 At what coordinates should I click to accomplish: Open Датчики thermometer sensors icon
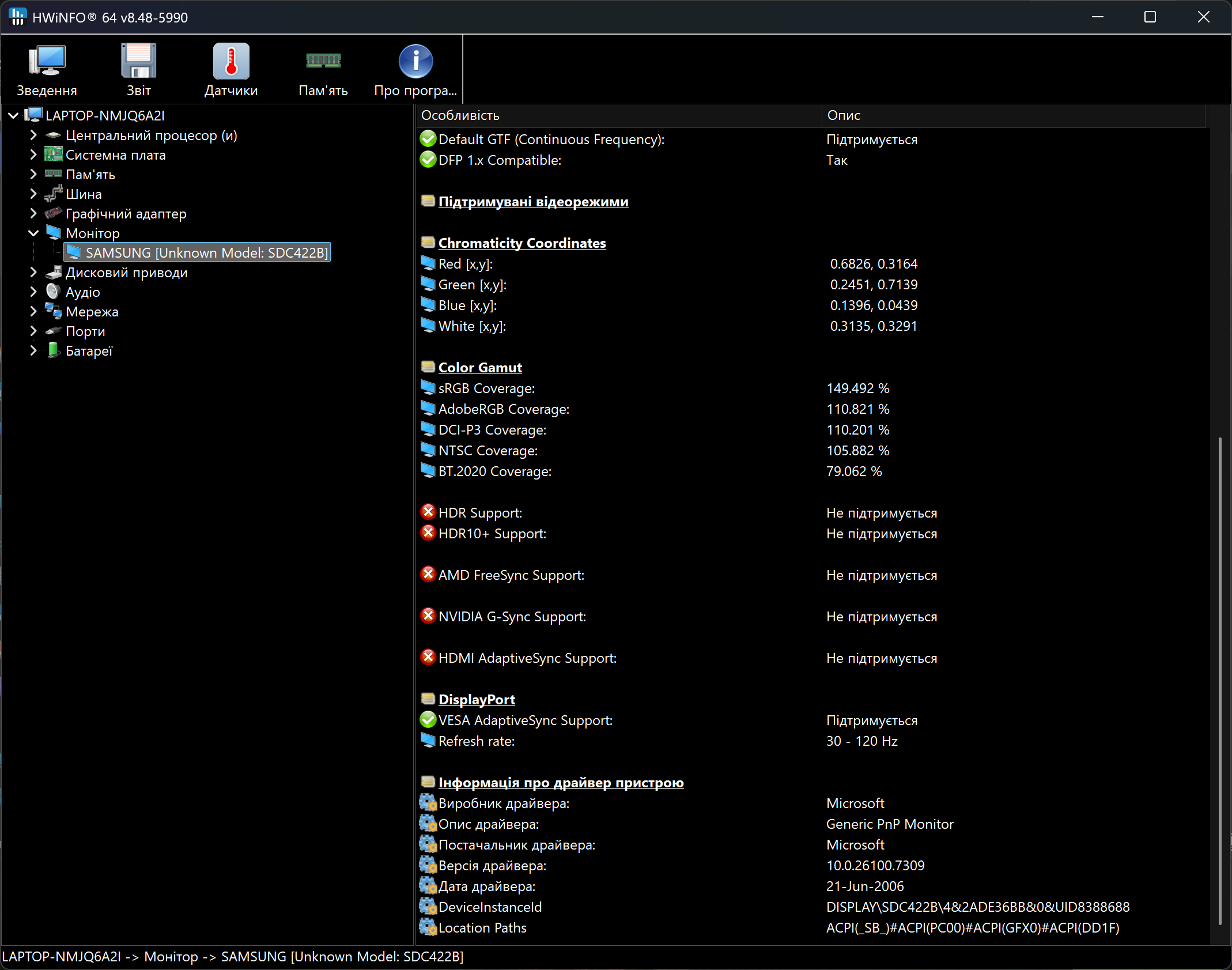pyautogui.click(x=231, y=61)
